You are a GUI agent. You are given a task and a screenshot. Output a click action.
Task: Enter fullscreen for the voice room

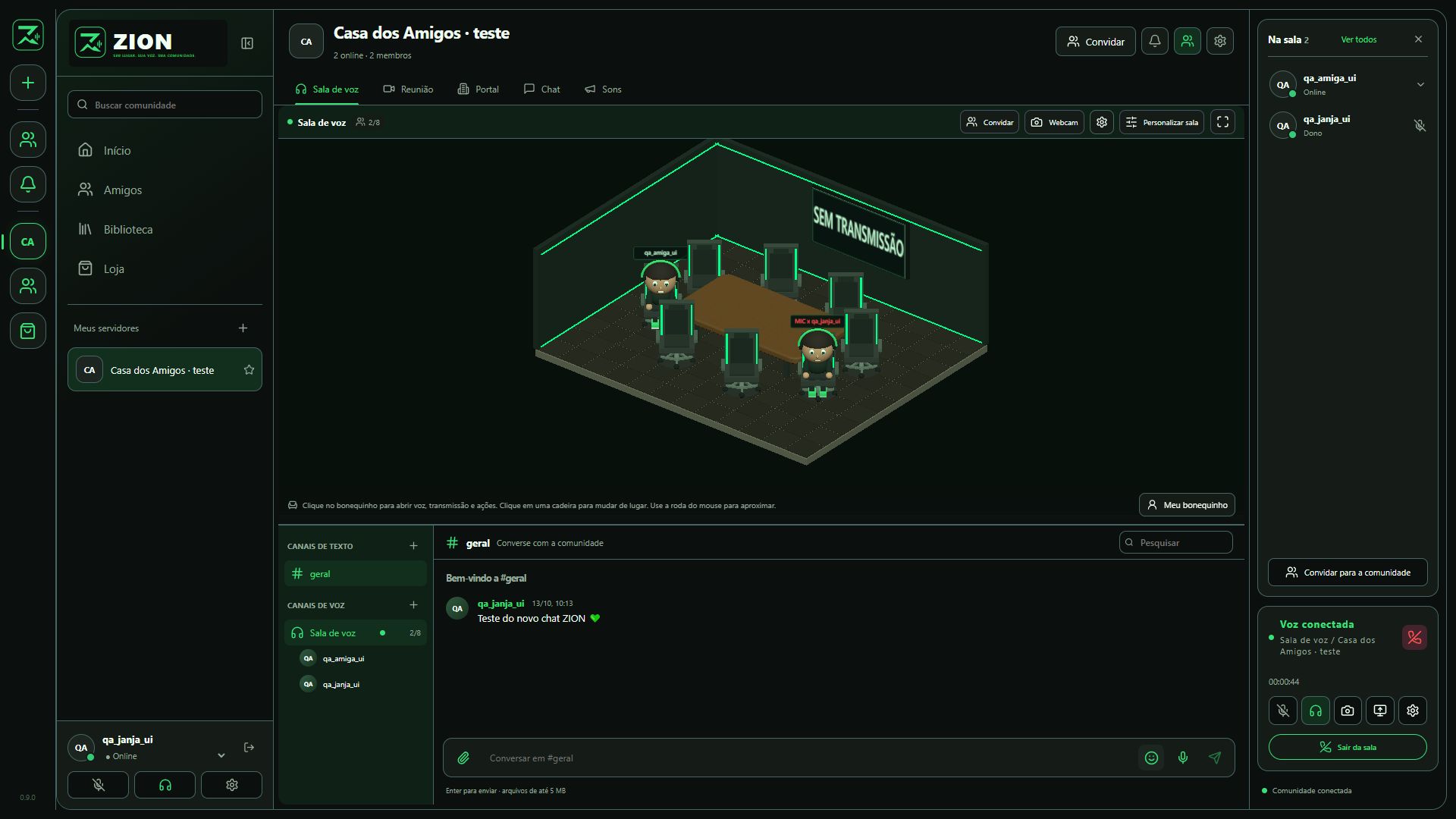tap(1222, 122)
